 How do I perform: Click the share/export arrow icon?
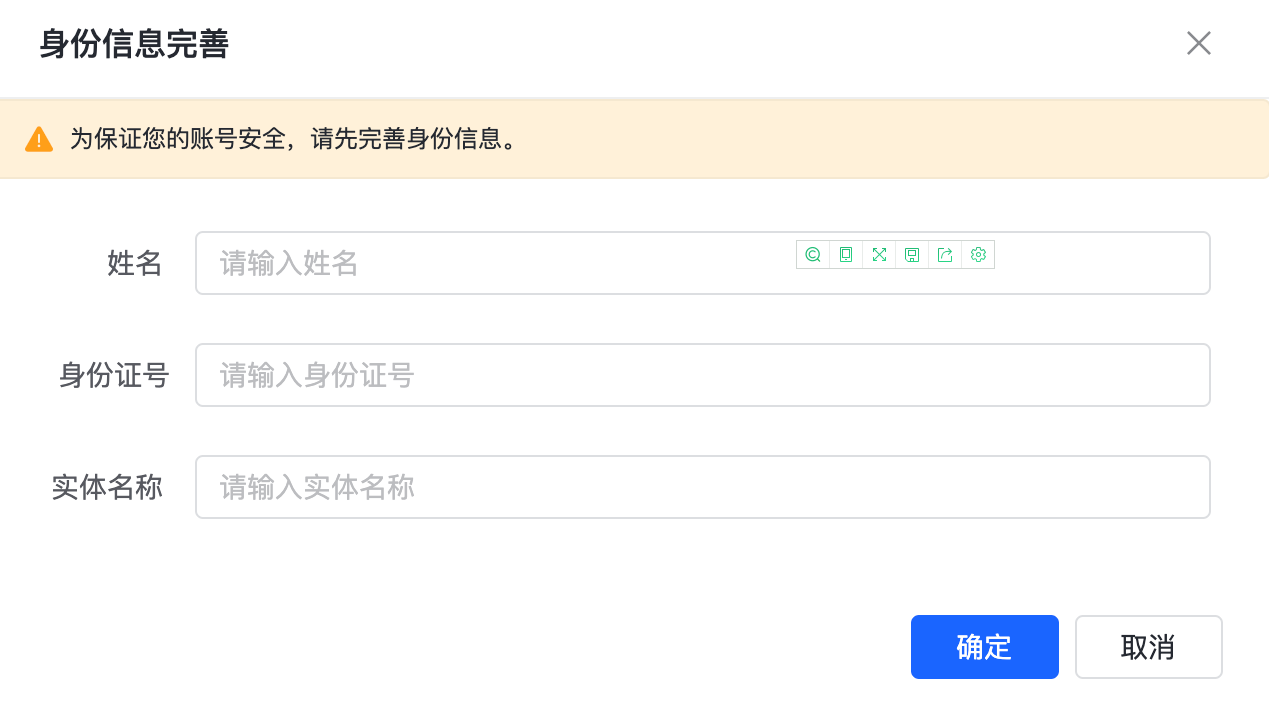(944, 255)
